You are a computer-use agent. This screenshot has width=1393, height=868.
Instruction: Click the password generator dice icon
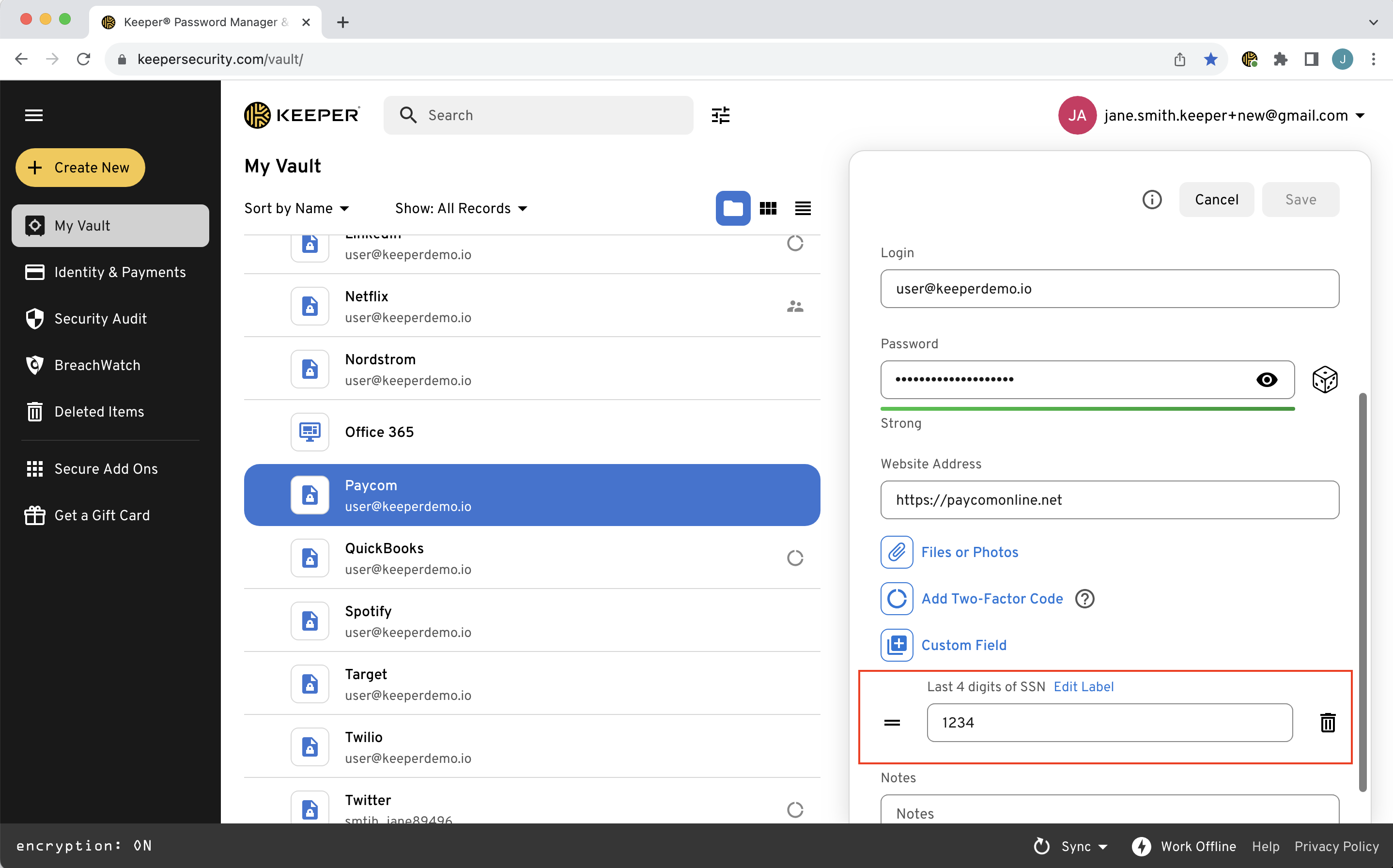coord(1325,379)
